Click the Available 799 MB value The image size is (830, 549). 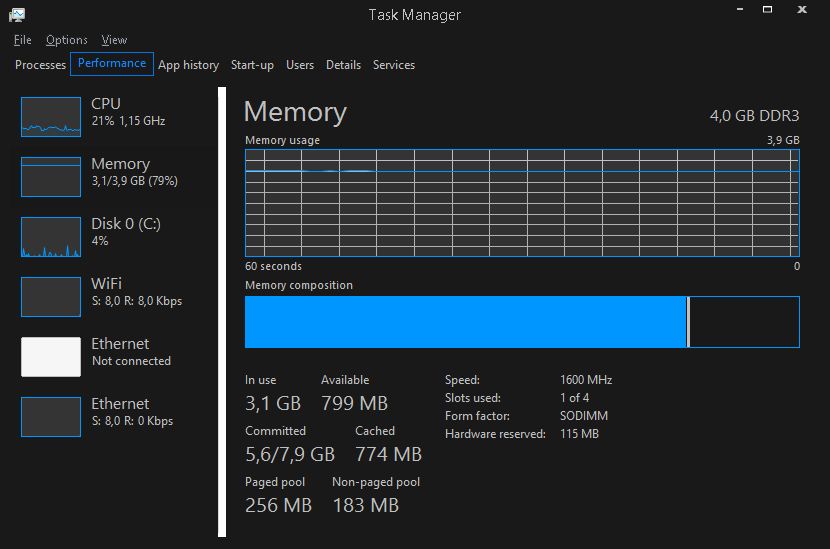pos(354,403)
